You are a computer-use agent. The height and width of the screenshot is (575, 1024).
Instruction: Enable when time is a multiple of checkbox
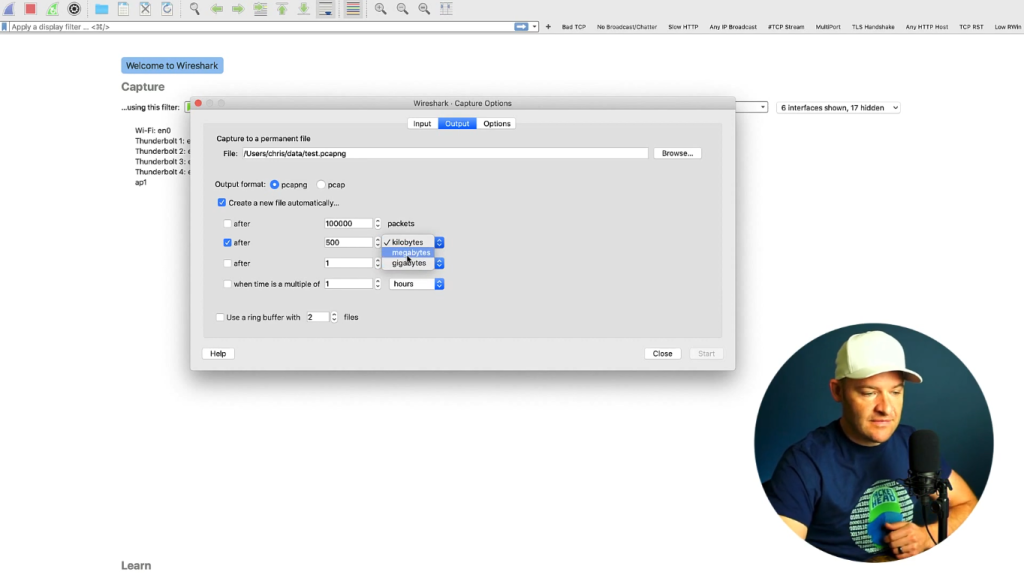[227, 284]
